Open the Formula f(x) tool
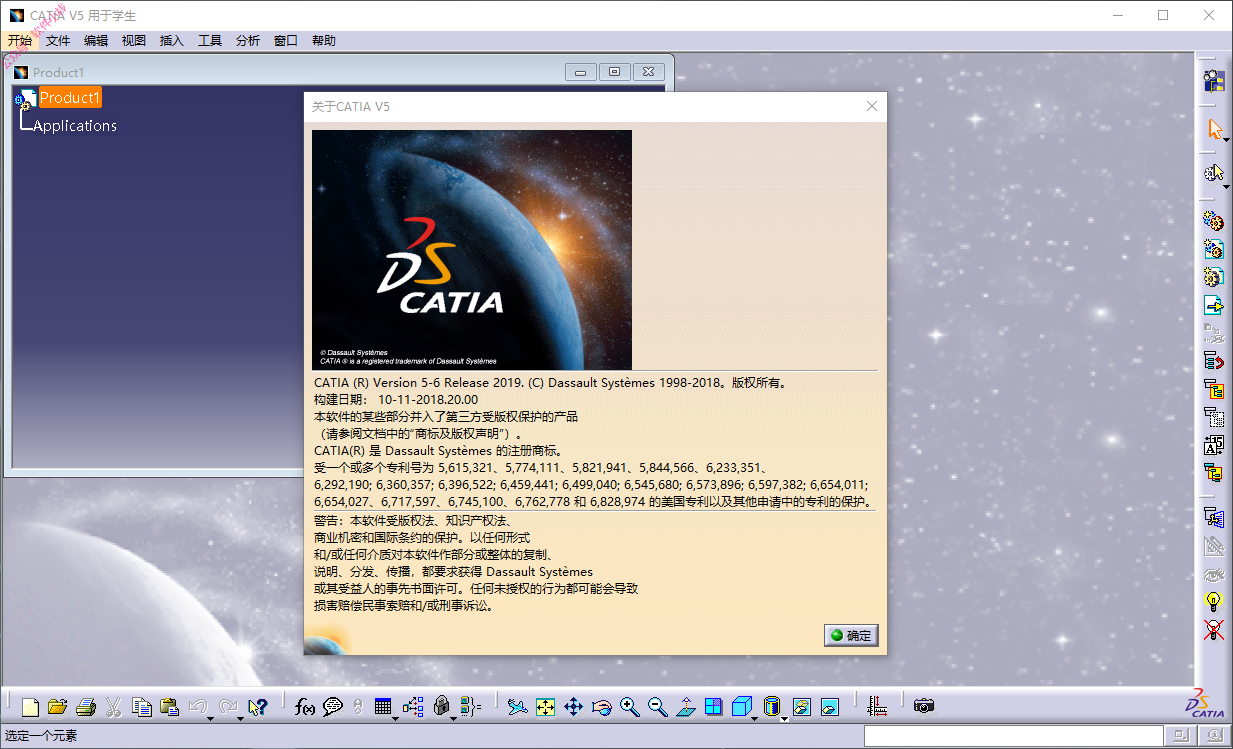The width and height of the screenshot is (1233, 749). 305,707
